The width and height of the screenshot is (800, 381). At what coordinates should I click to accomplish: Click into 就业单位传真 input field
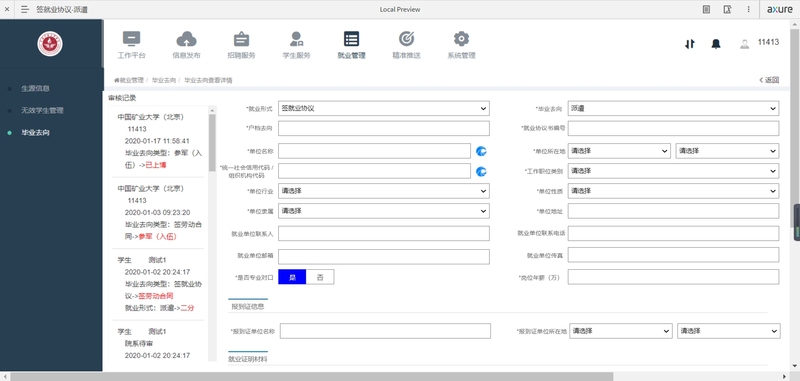click(x=673, y=255)
